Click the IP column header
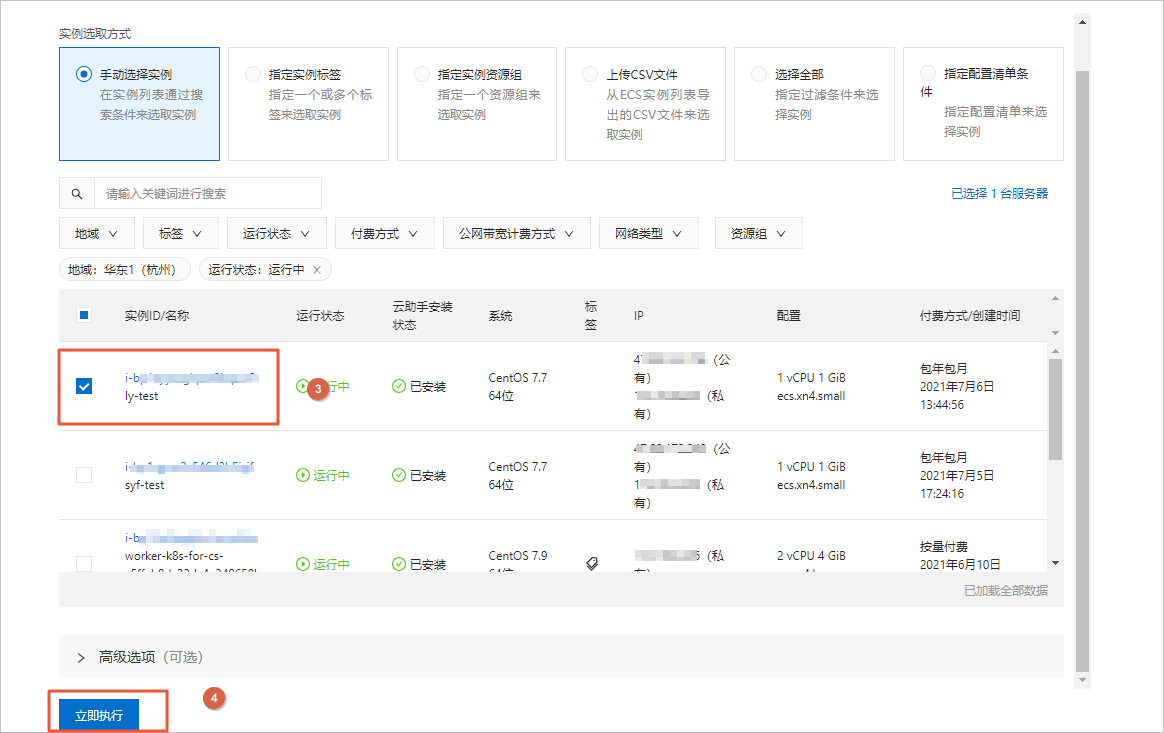 [x=638, y=316]
